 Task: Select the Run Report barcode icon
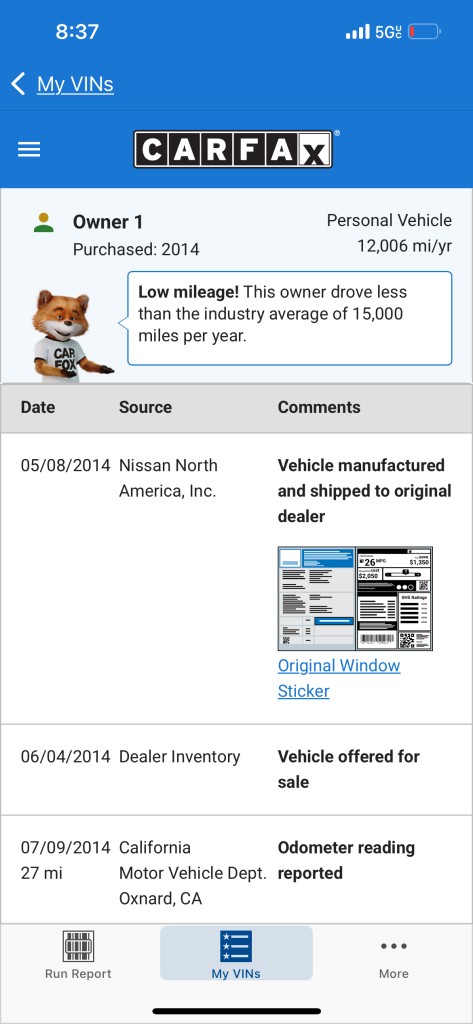(x=78, y=946)
